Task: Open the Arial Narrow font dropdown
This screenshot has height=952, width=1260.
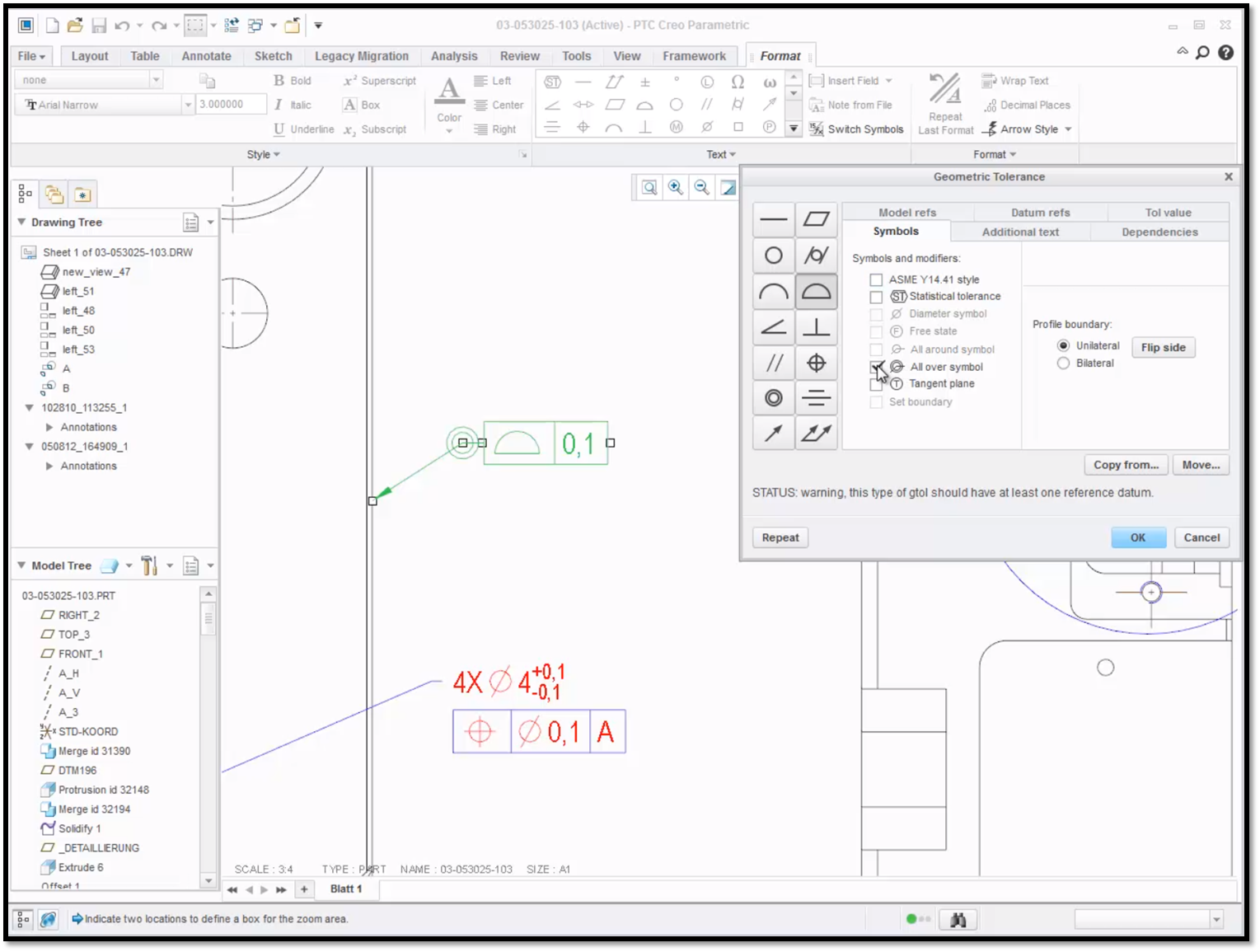Action: point(188,105)
